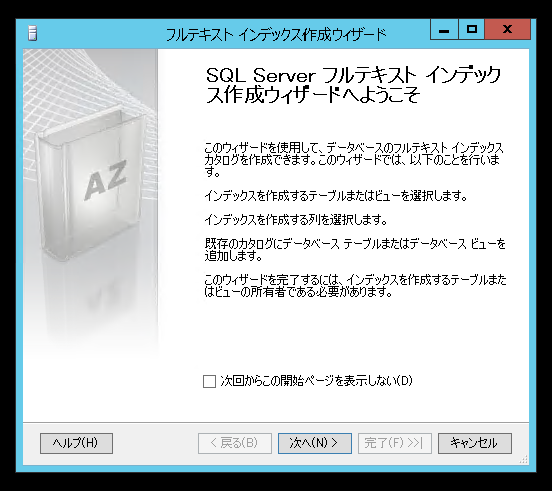Click the disabled 完了(F) >>| button
This screenshot has width=552, height=491.
click(x=395, y=443)
